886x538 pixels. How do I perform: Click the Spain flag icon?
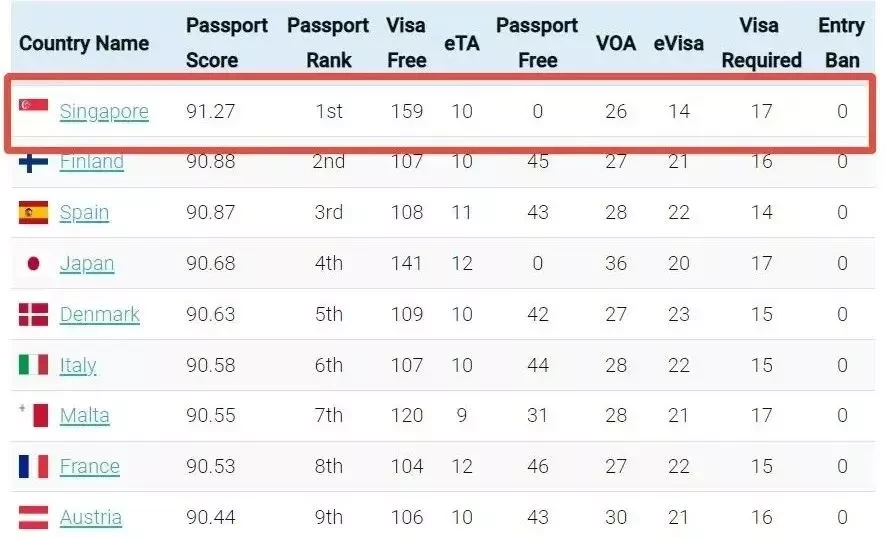(x=33, y=212)
